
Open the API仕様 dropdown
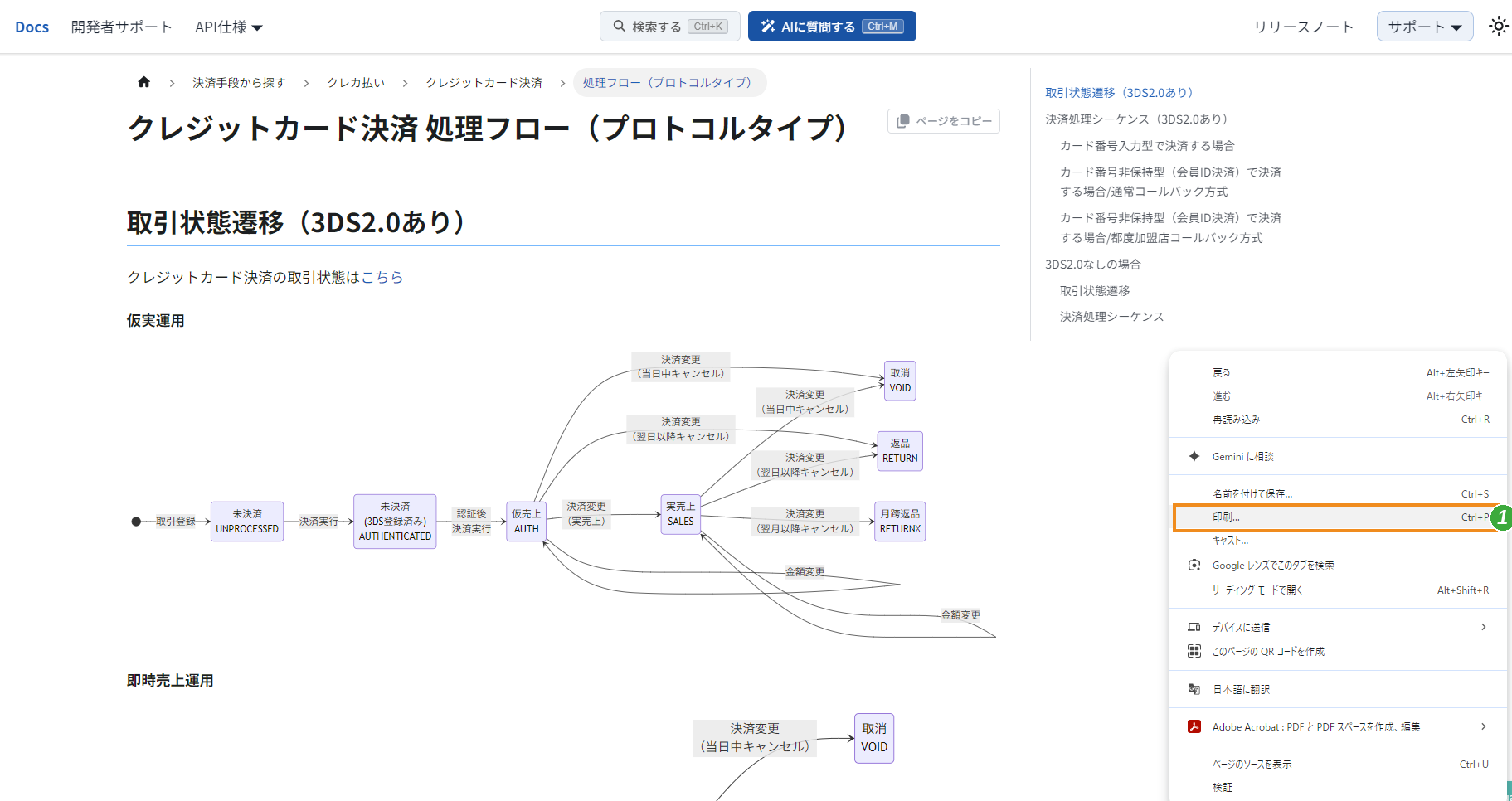tap(229, 27)
